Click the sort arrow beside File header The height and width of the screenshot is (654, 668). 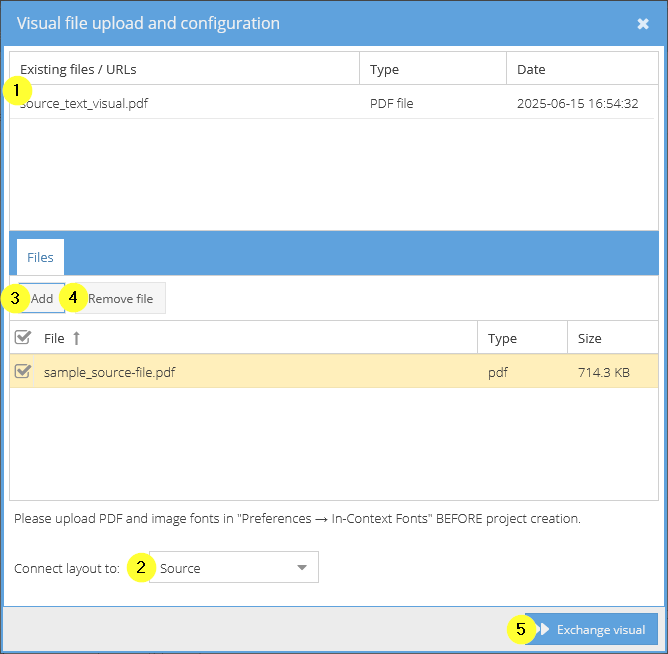[x=76, y=338]
